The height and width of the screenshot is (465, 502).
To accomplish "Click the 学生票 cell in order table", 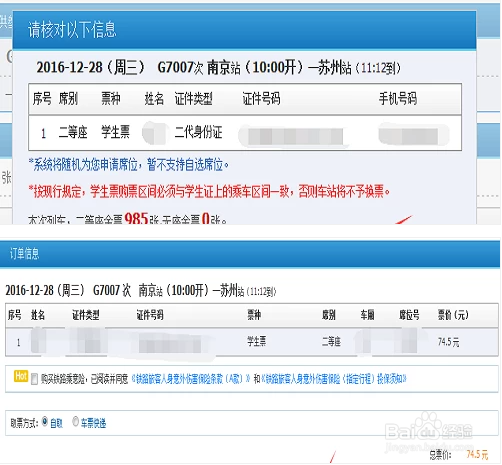I will click(x=256, y=341).
